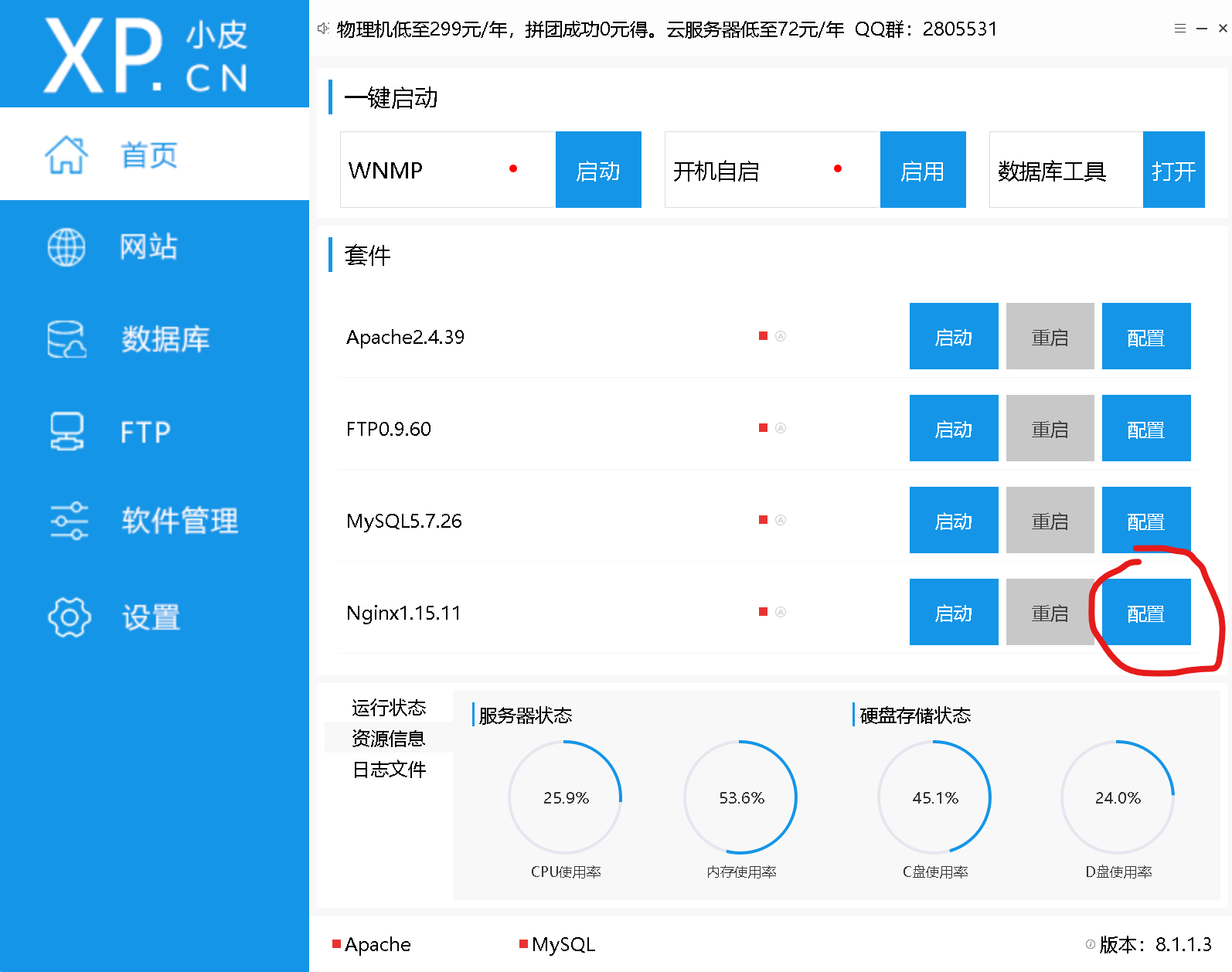Click the FTP server icon
Viewport: 1232px width, 972px height.
[67, 431]
